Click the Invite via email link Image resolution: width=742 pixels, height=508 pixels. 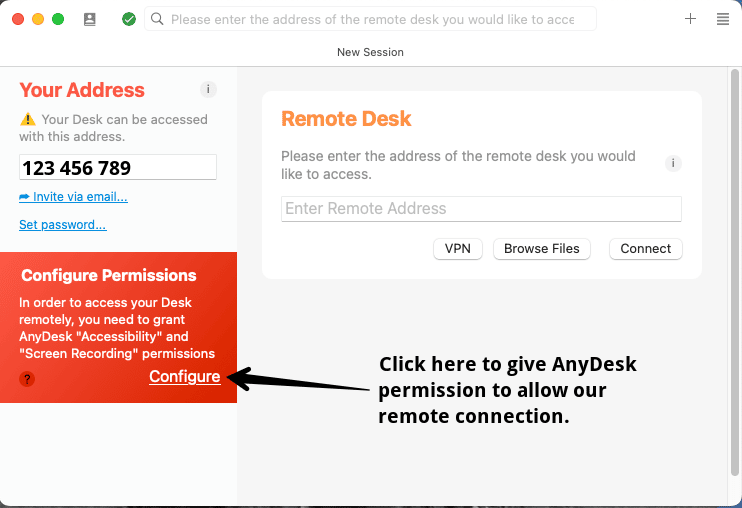73,197
